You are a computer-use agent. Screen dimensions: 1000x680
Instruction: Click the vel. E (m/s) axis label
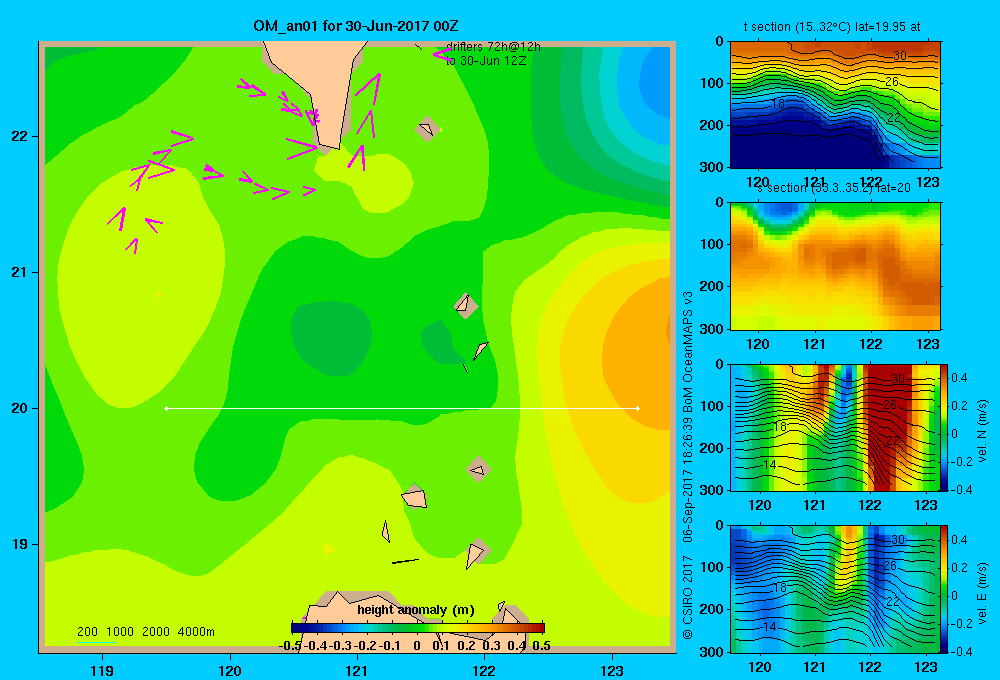pos(983,593)
